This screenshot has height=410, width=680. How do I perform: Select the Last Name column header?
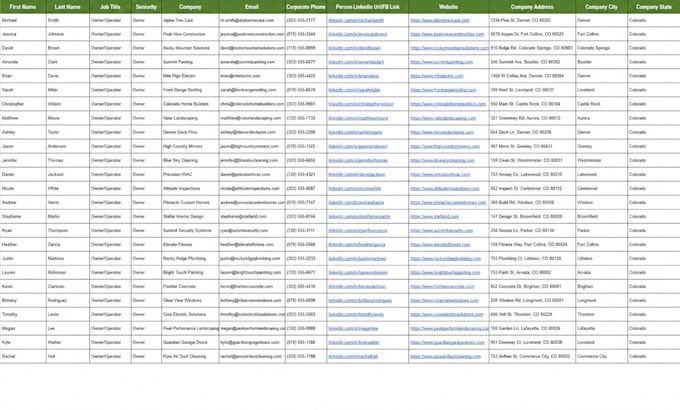pos(68,7)
